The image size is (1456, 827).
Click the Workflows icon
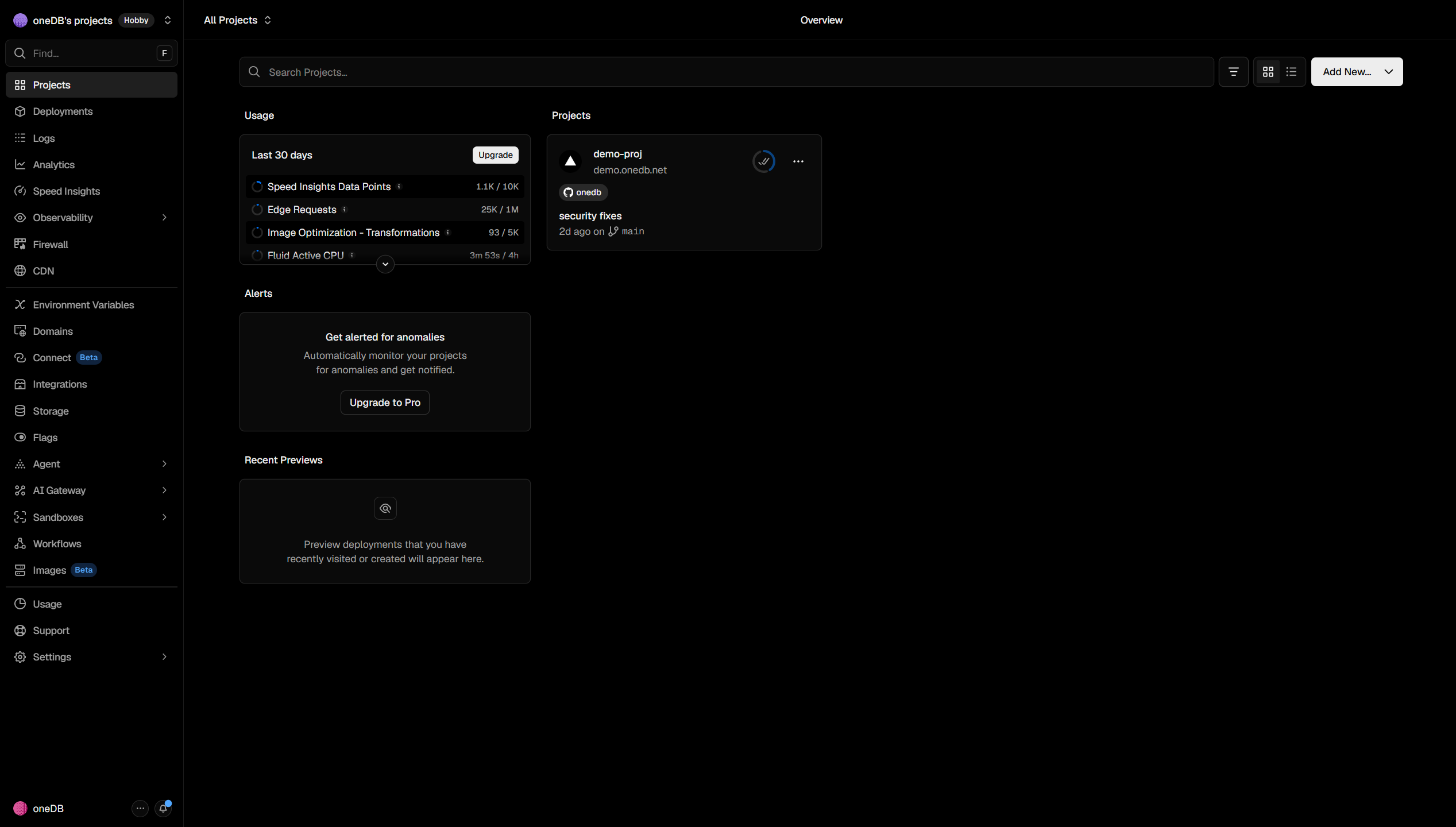(x=20, y=543)
